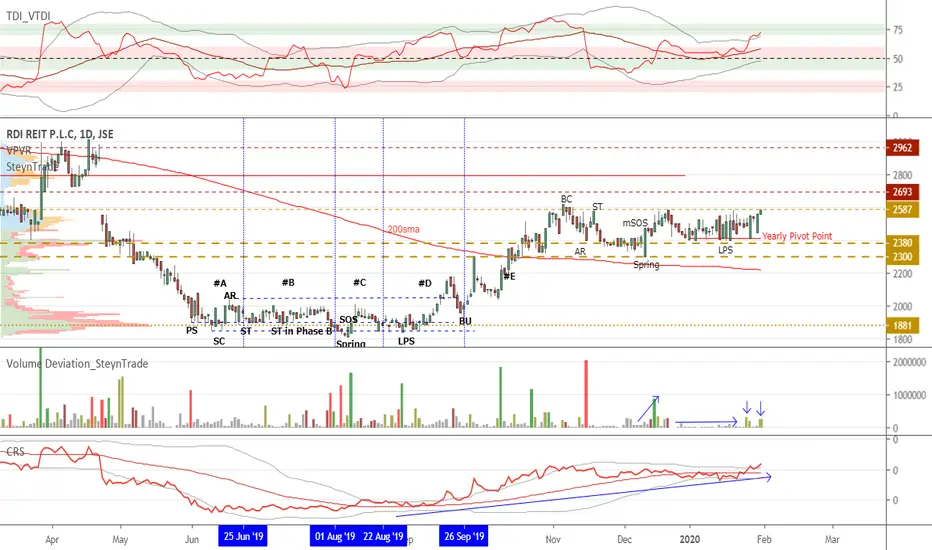Click the SOS annotation
Viewport: 932px width, 550px height.
[348, 320]
